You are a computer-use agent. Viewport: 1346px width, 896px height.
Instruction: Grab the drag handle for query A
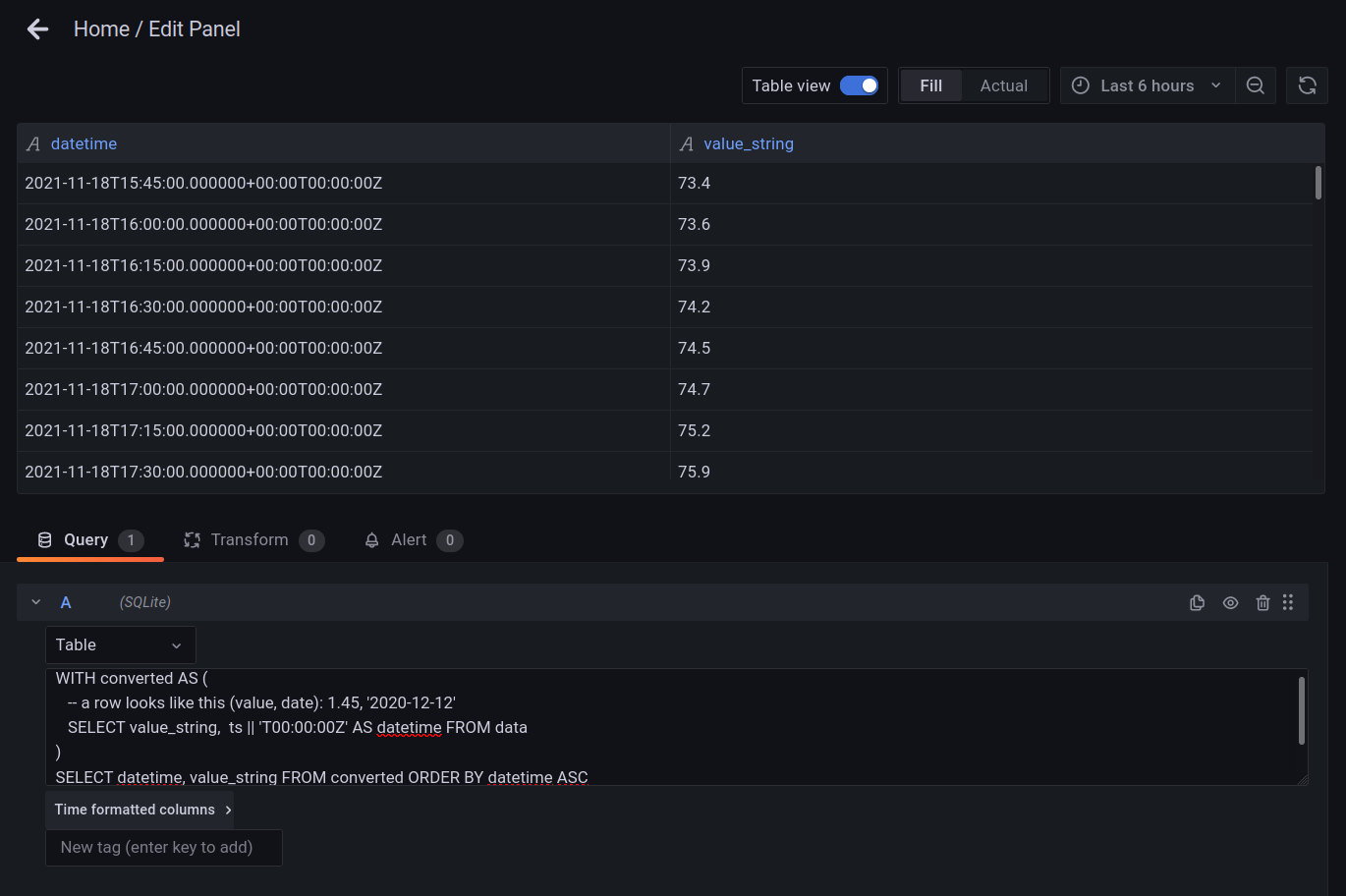(x=1288, y=602)
